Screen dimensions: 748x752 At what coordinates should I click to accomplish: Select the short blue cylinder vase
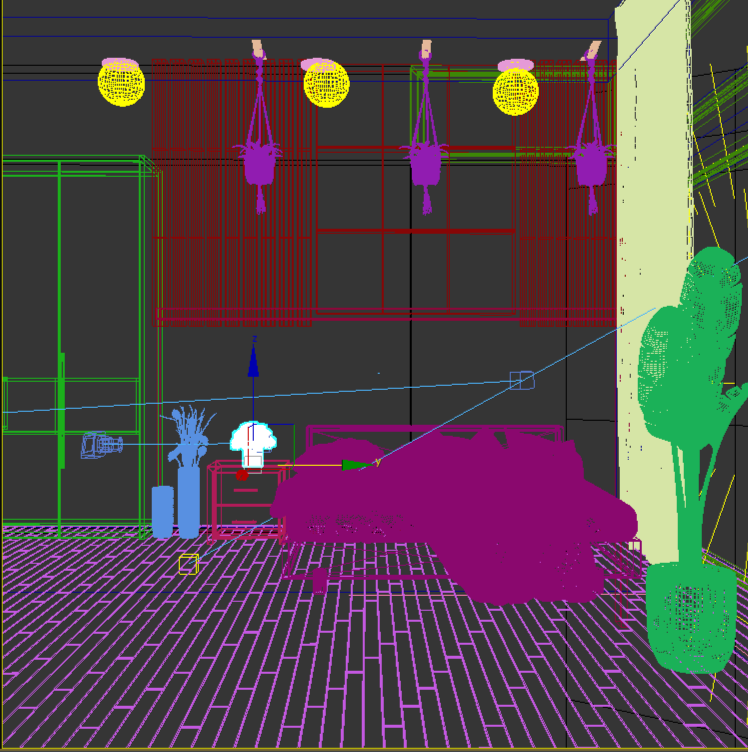(163, 512)
